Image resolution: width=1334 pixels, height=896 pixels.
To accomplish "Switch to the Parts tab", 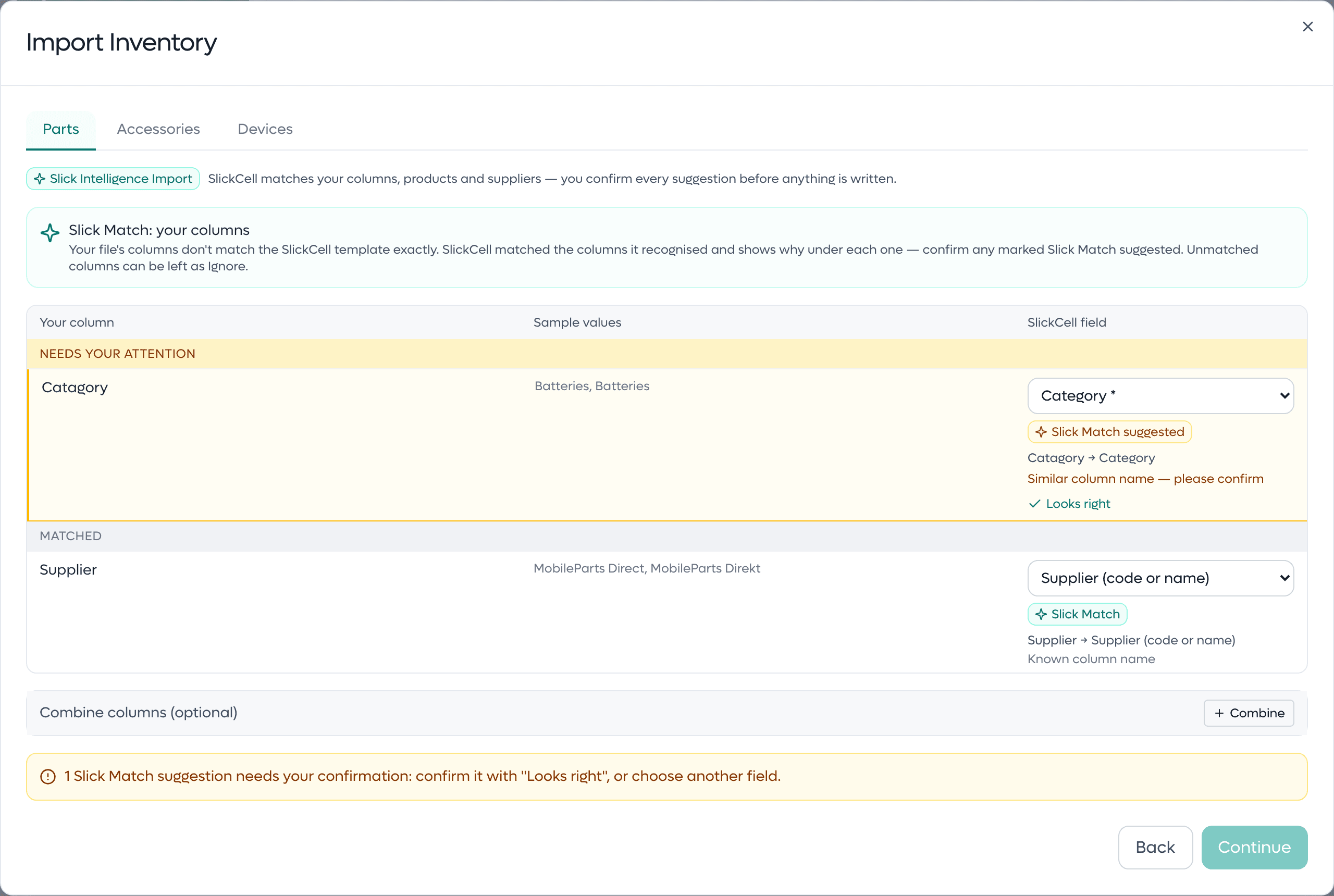I will click(61, 129).
